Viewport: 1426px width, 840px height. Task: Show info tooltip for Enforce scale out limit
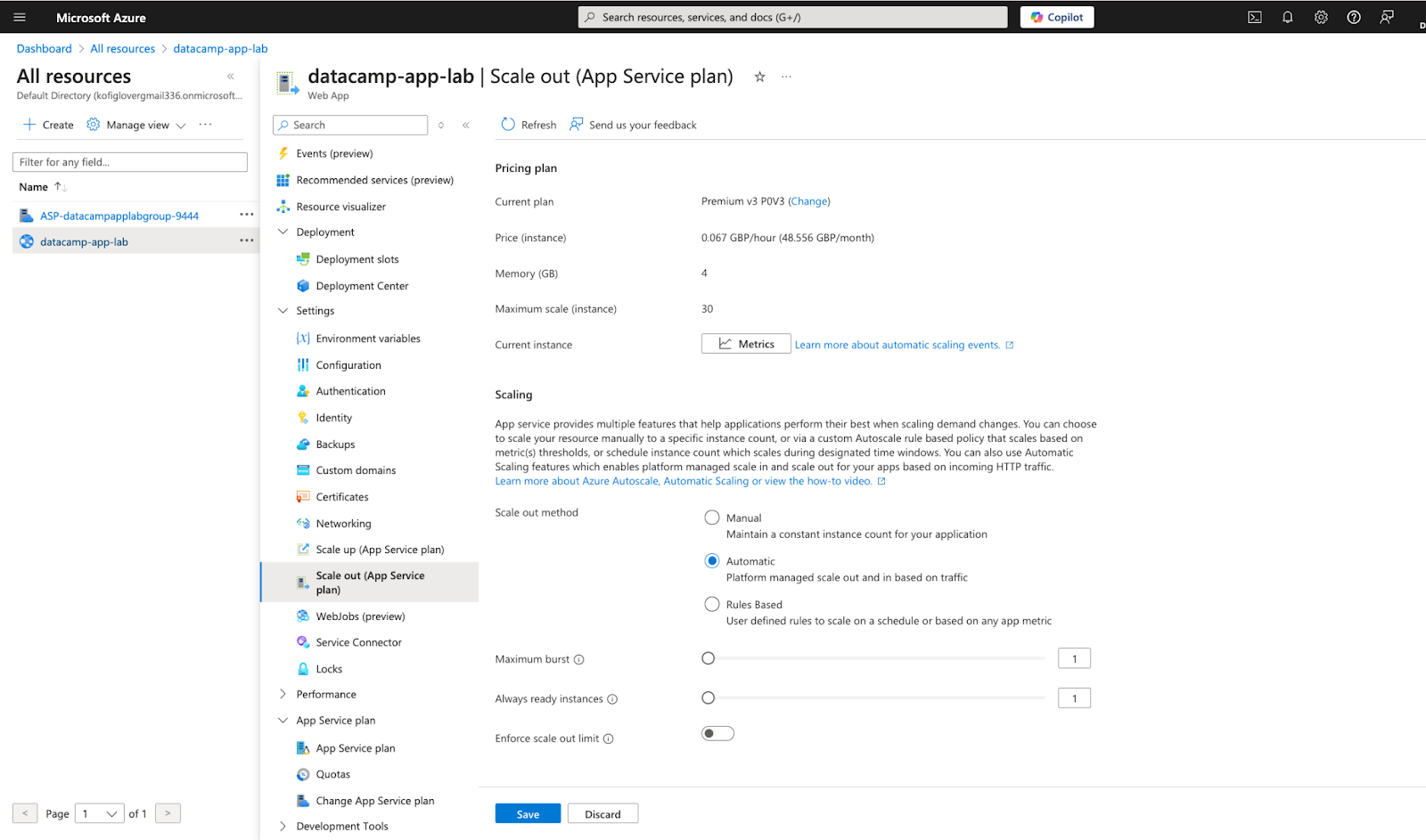click(x=608, y=738)
